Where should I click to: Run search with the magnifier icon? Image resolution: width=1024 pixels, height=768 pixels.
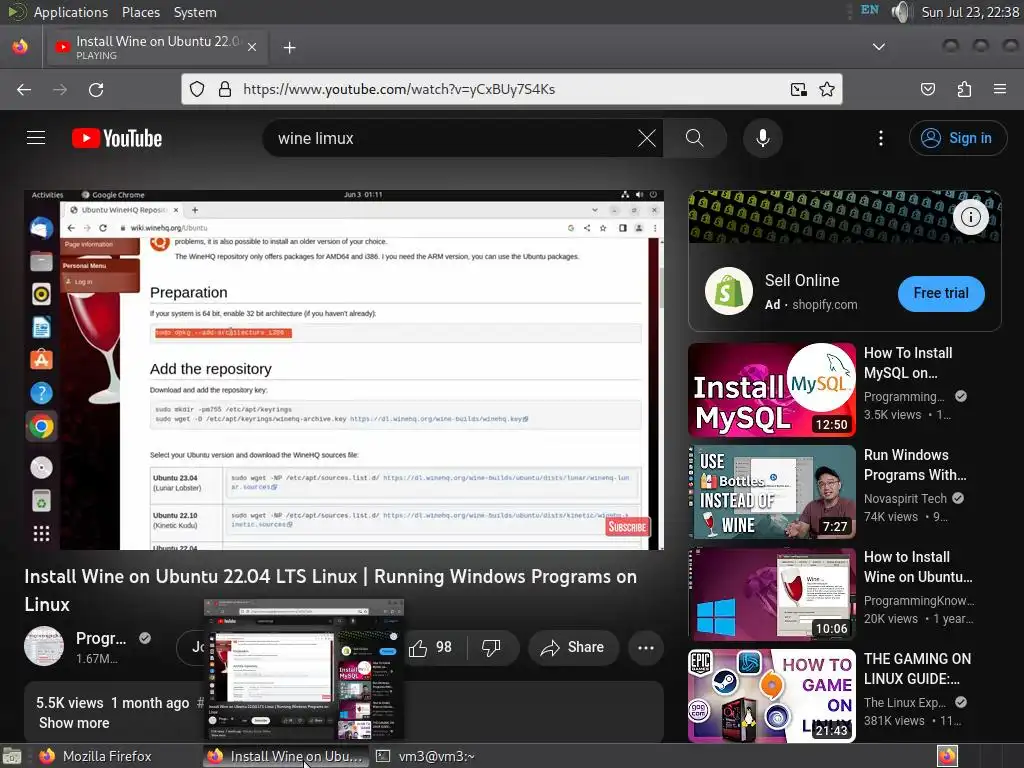click(x=695, y=138)
